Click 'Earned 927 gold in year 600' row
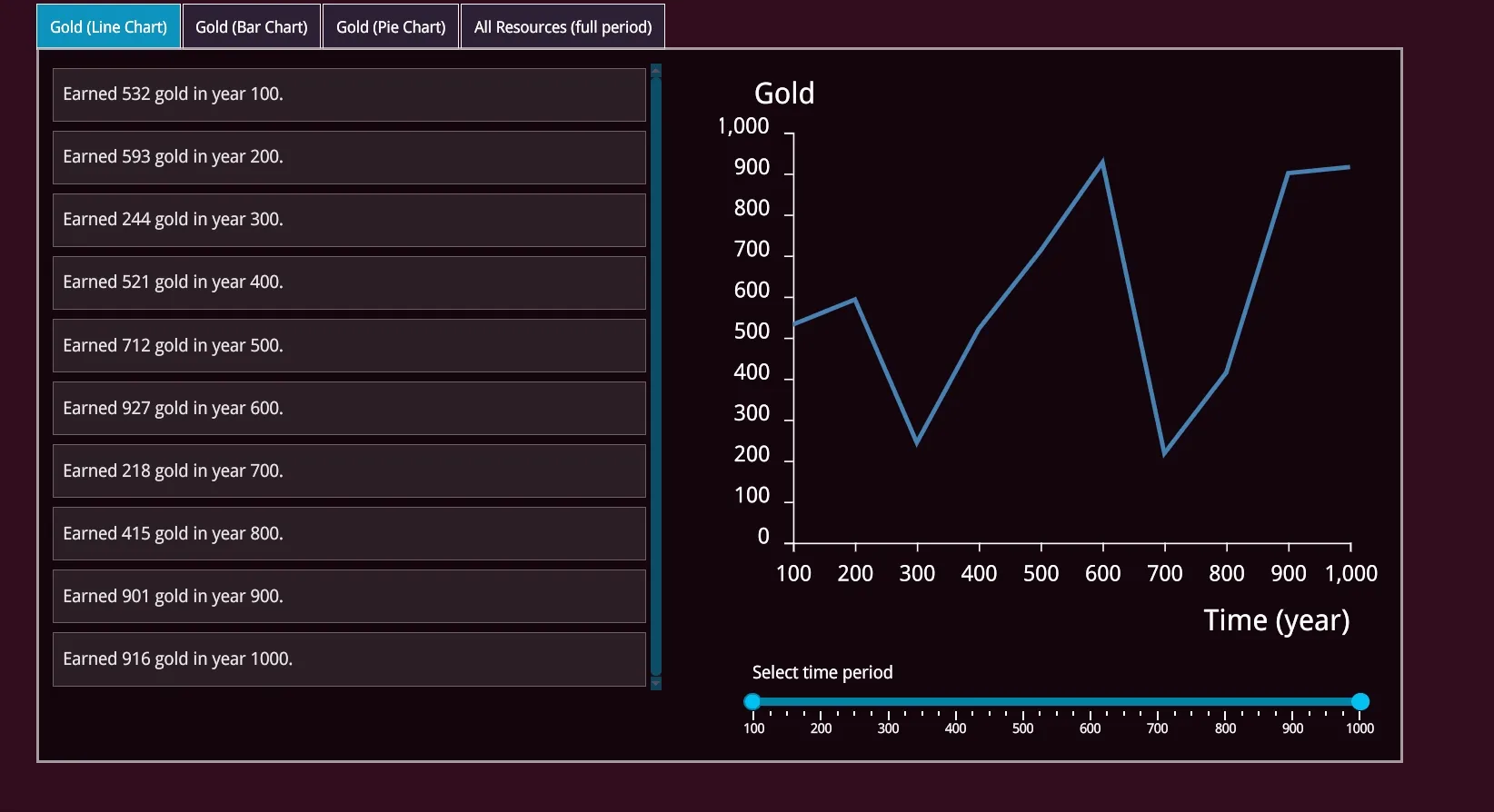 (x=349, y=408)
